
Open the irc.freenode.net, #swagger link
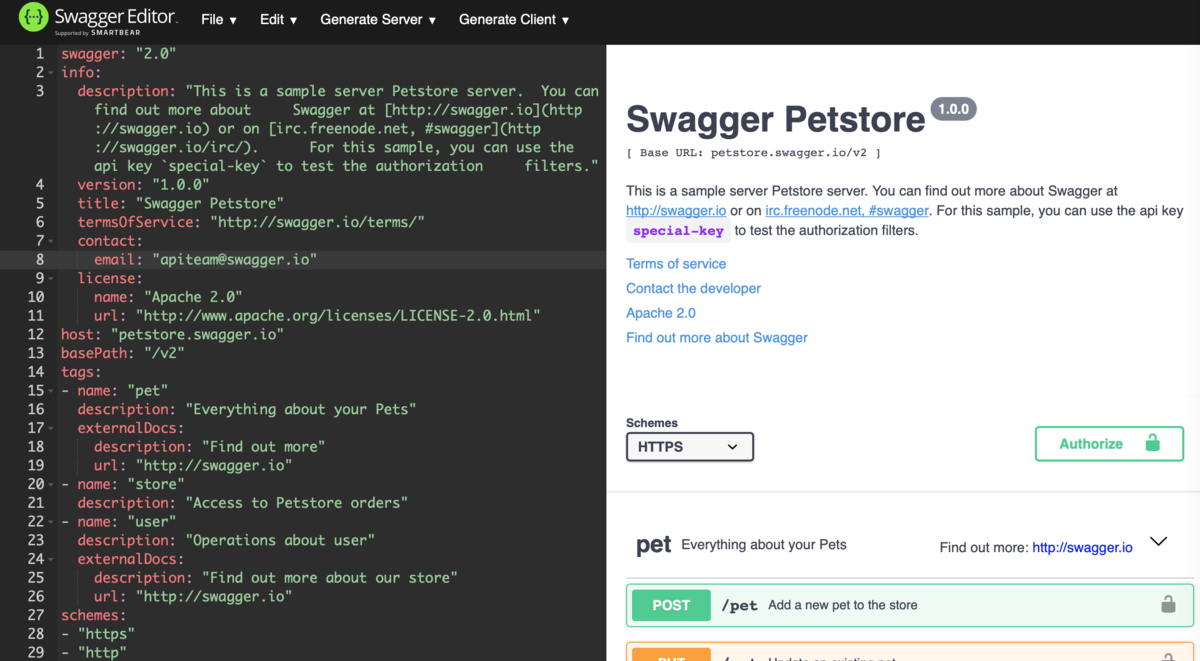coord(847,211)
